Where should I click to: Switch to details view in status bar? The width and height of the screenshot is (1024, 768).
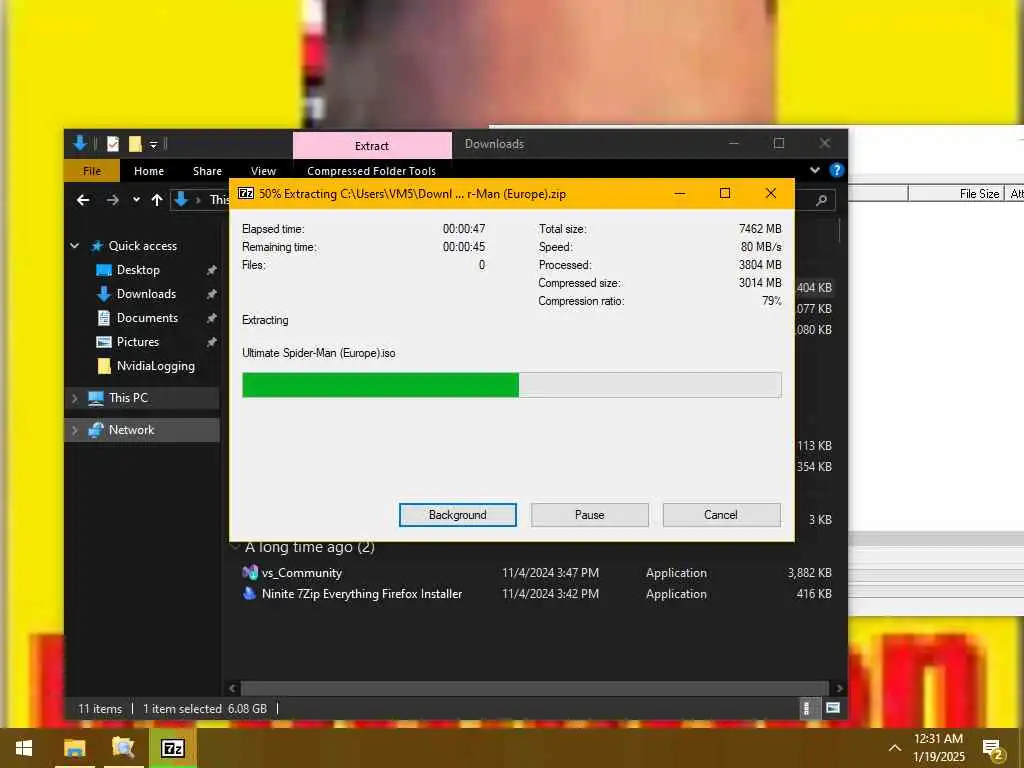coord(806,709)
